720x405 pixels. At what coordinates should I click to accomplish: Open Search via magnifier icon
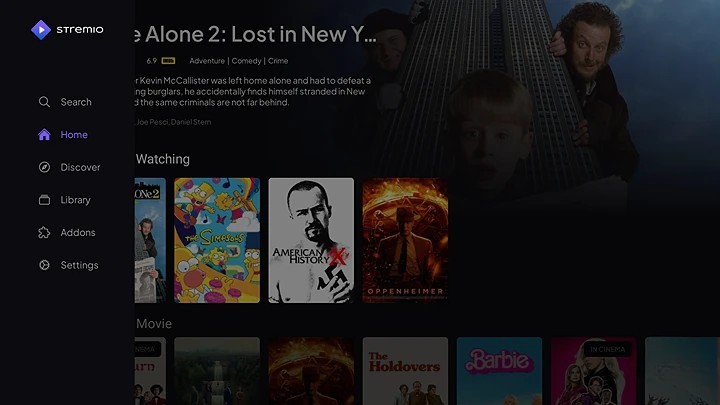click(x=44, y=102)
